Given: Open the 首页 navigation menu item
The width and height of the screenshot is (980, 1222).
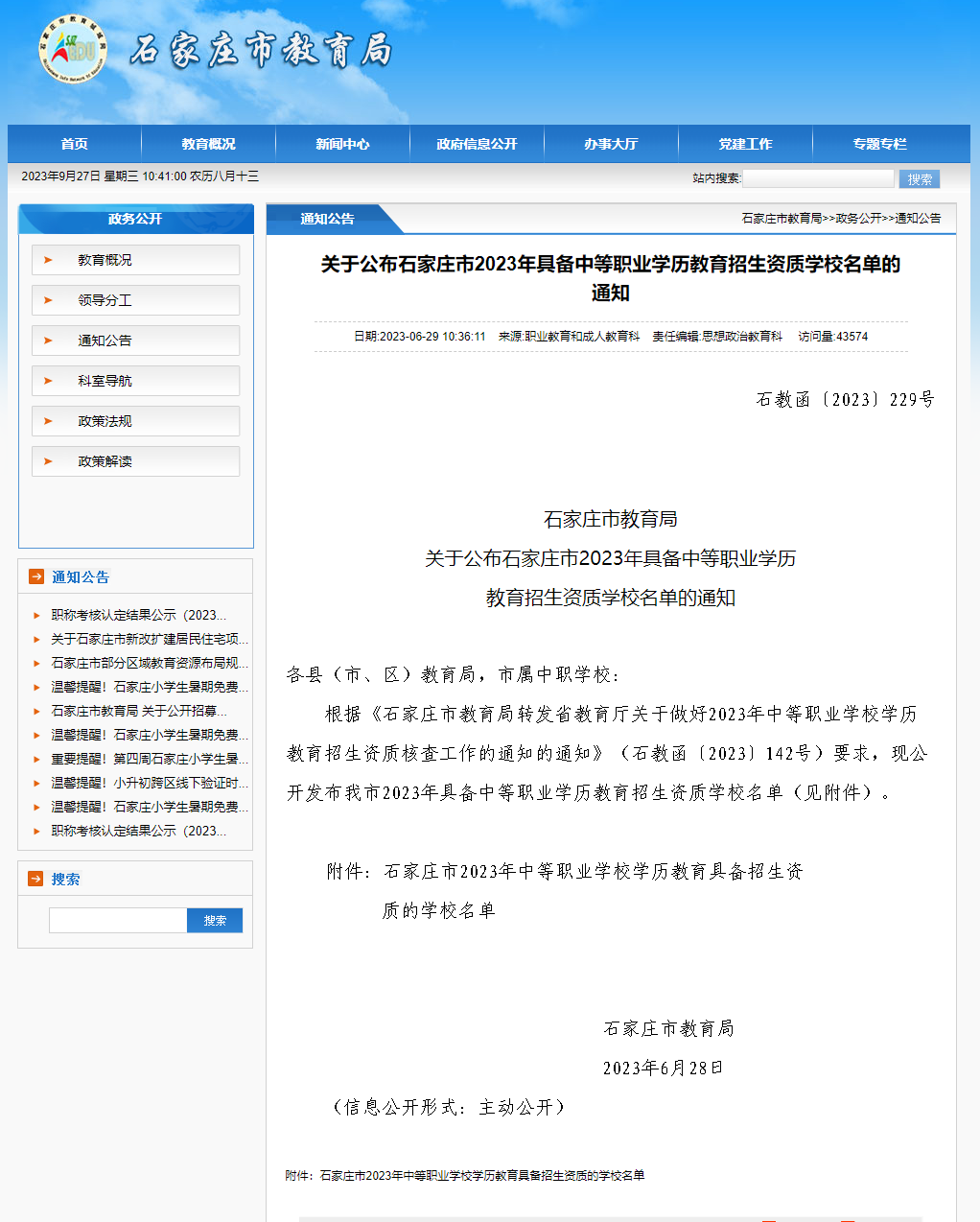Looking at the screenshot, I should tap(75, 144).
